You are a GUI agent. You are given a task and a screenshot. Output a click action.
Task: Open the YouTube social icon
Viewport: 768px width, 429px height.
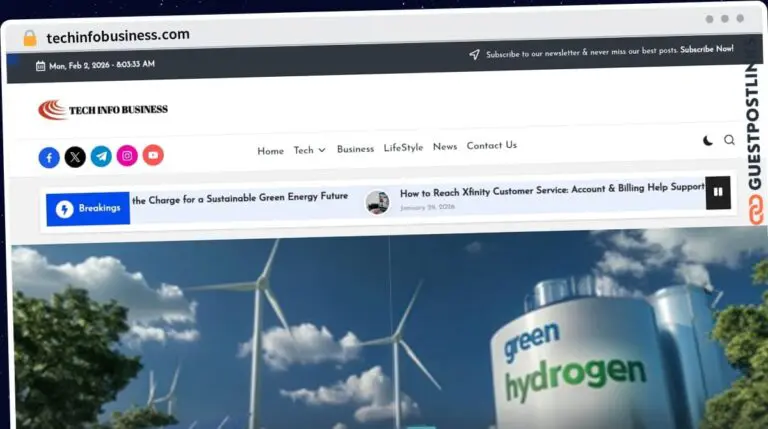point(153,155)
